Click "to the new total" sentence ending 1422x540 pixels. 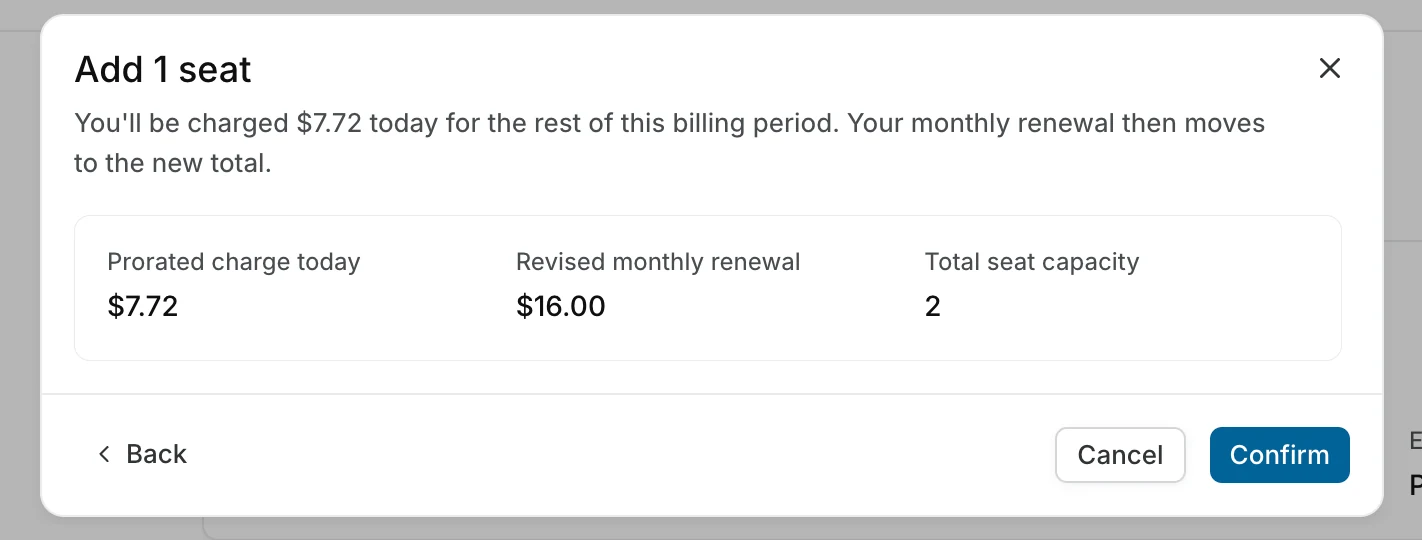tap(173, 163)
